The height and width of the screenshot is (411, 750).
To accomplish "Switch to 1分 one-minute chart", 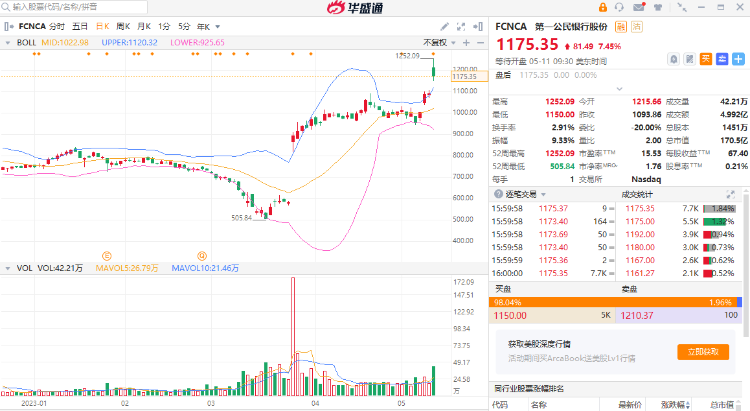I will point(164,27).
